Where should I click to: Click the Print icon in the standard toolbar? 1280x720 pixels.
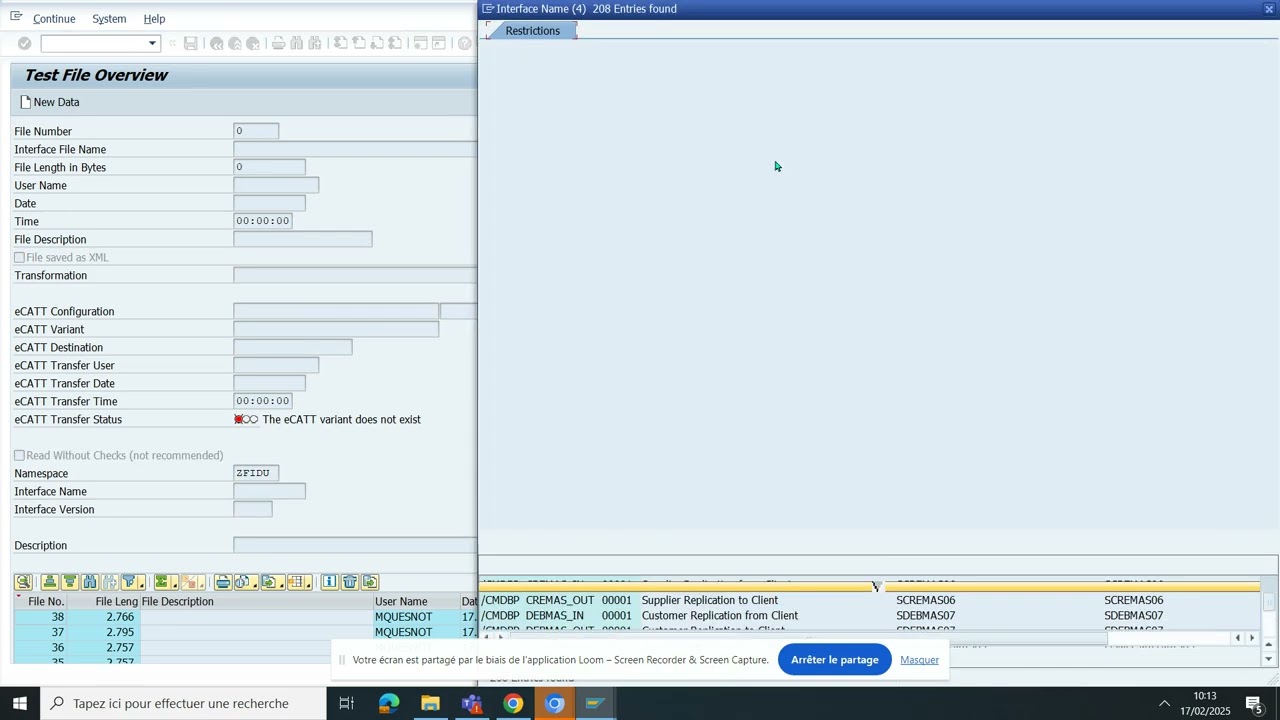[279, 43]
